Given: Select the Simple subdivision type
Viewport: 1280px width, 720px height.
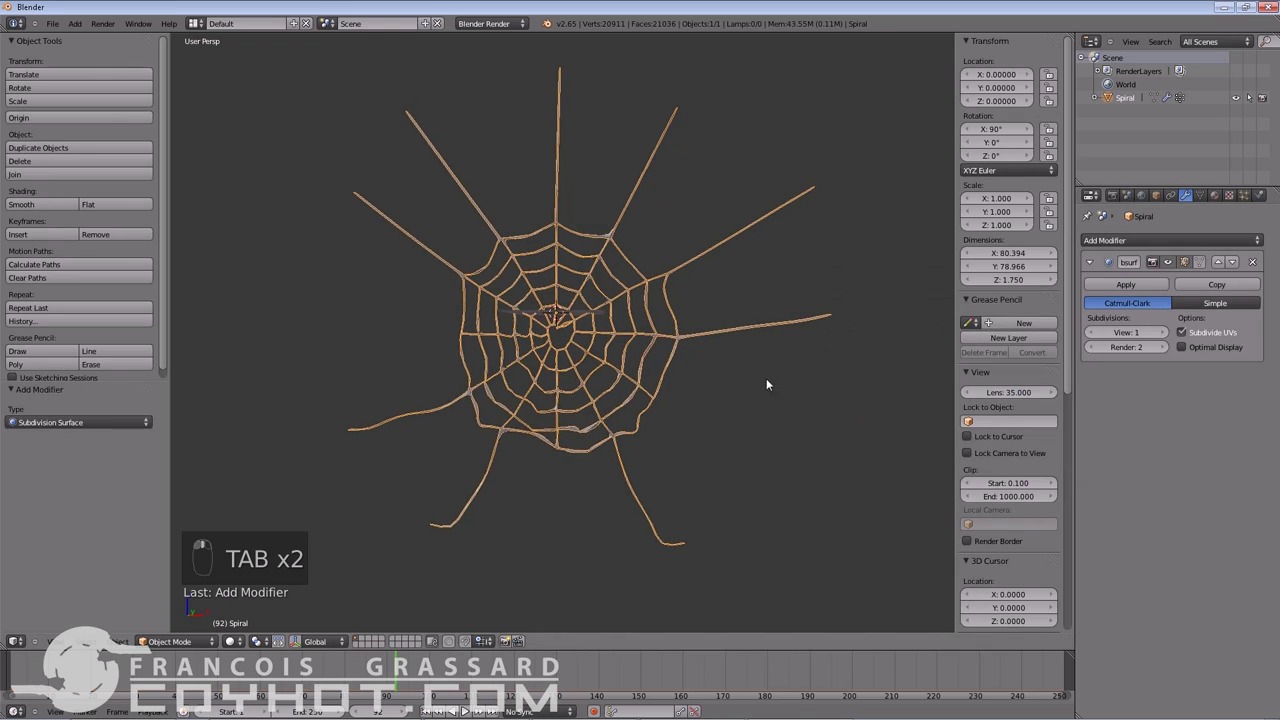Looking at the screenshot, I should click(x=1215, y=303).
